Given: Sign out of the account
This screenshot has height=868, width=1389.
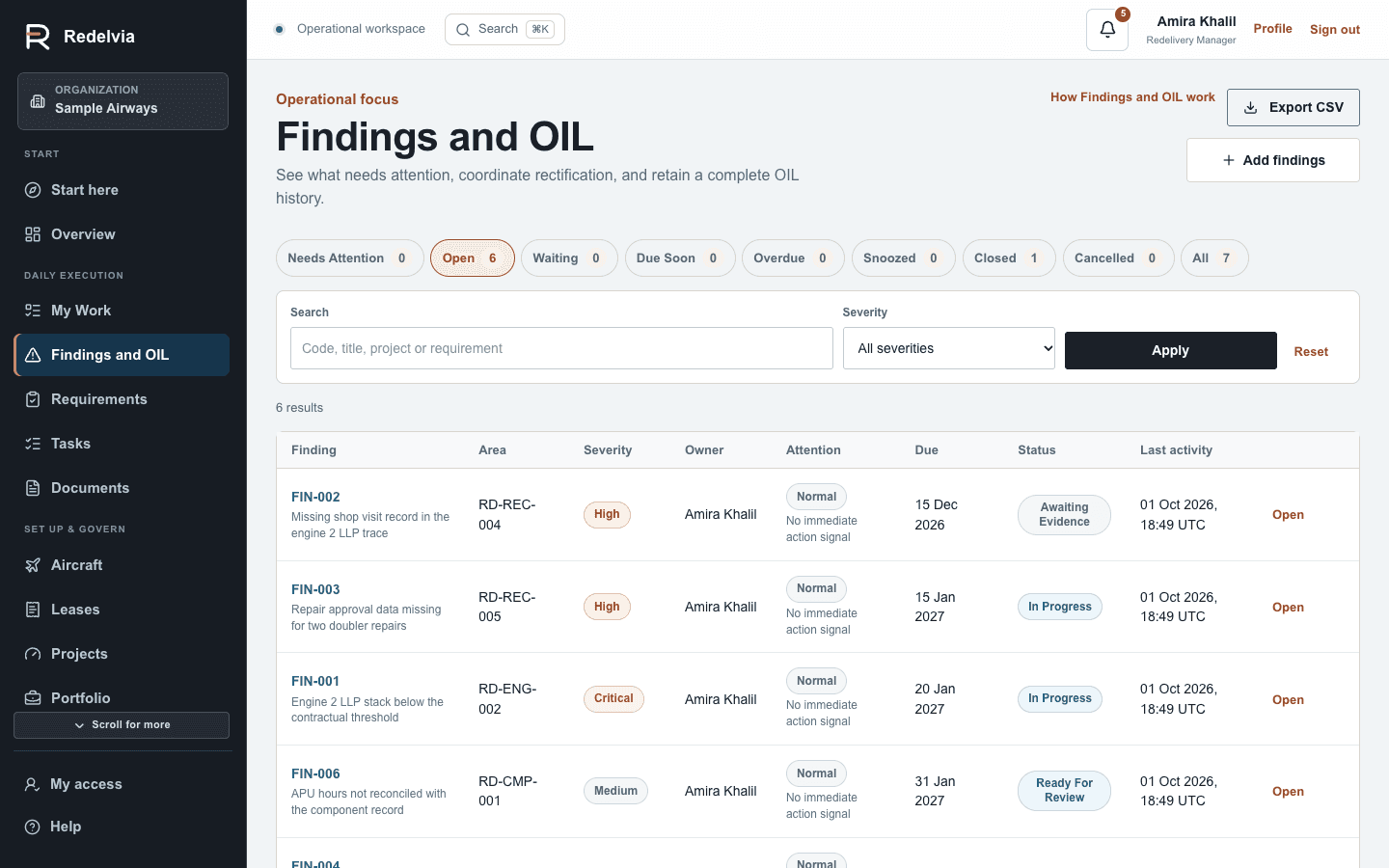Looking at the screenshot, I should [x=1335, y=30].
